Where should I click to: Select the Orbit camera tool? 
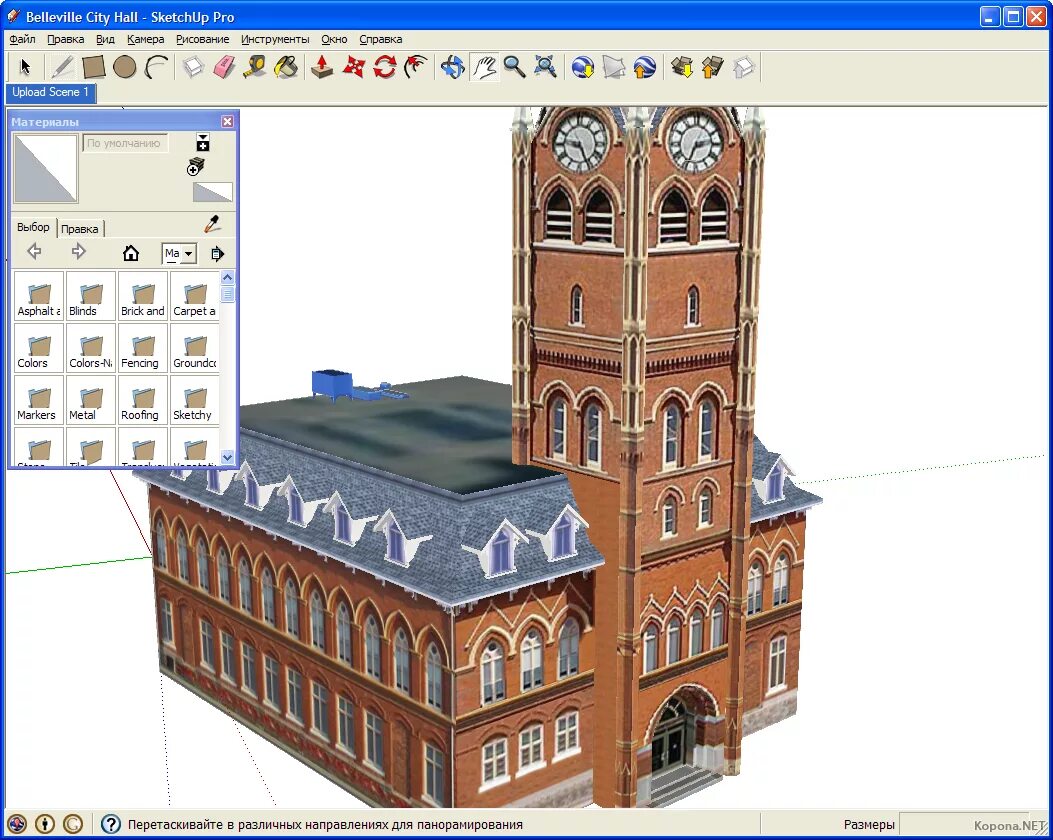pyautogui.click(x=453, y=67)
